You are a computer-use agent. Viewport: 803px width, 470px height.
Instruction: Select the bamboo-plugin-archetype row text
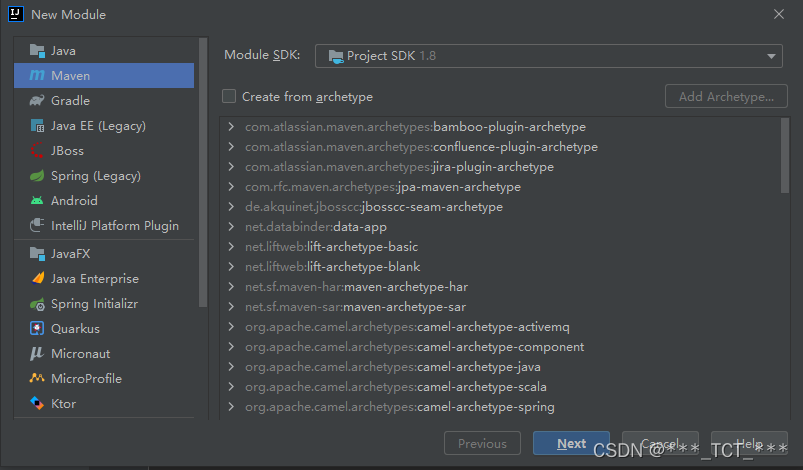(x=415, y=126)
